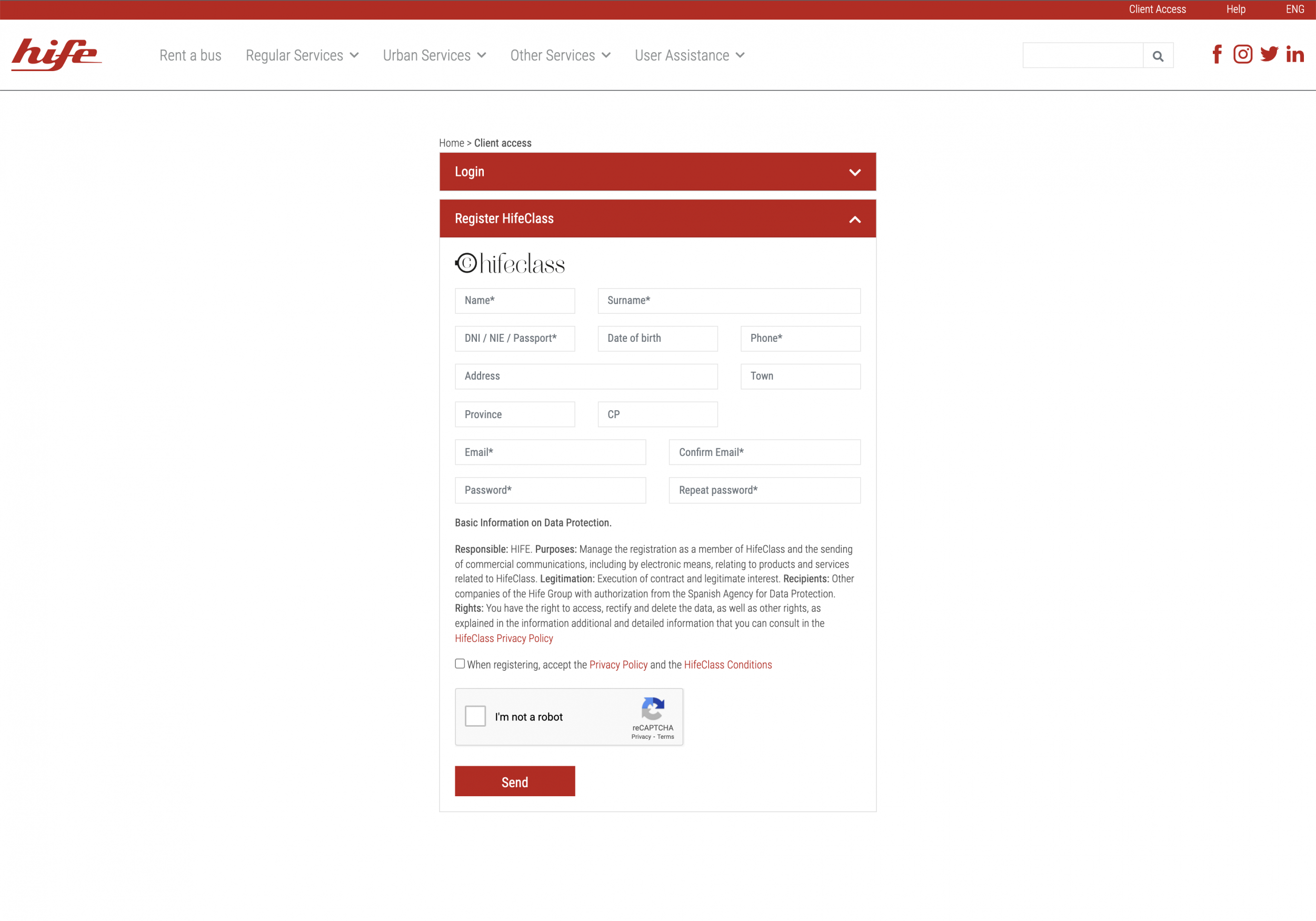This screenshot has width=1316, height=921.
Task: Go to Rent a bus
Action: pos(190,56)
